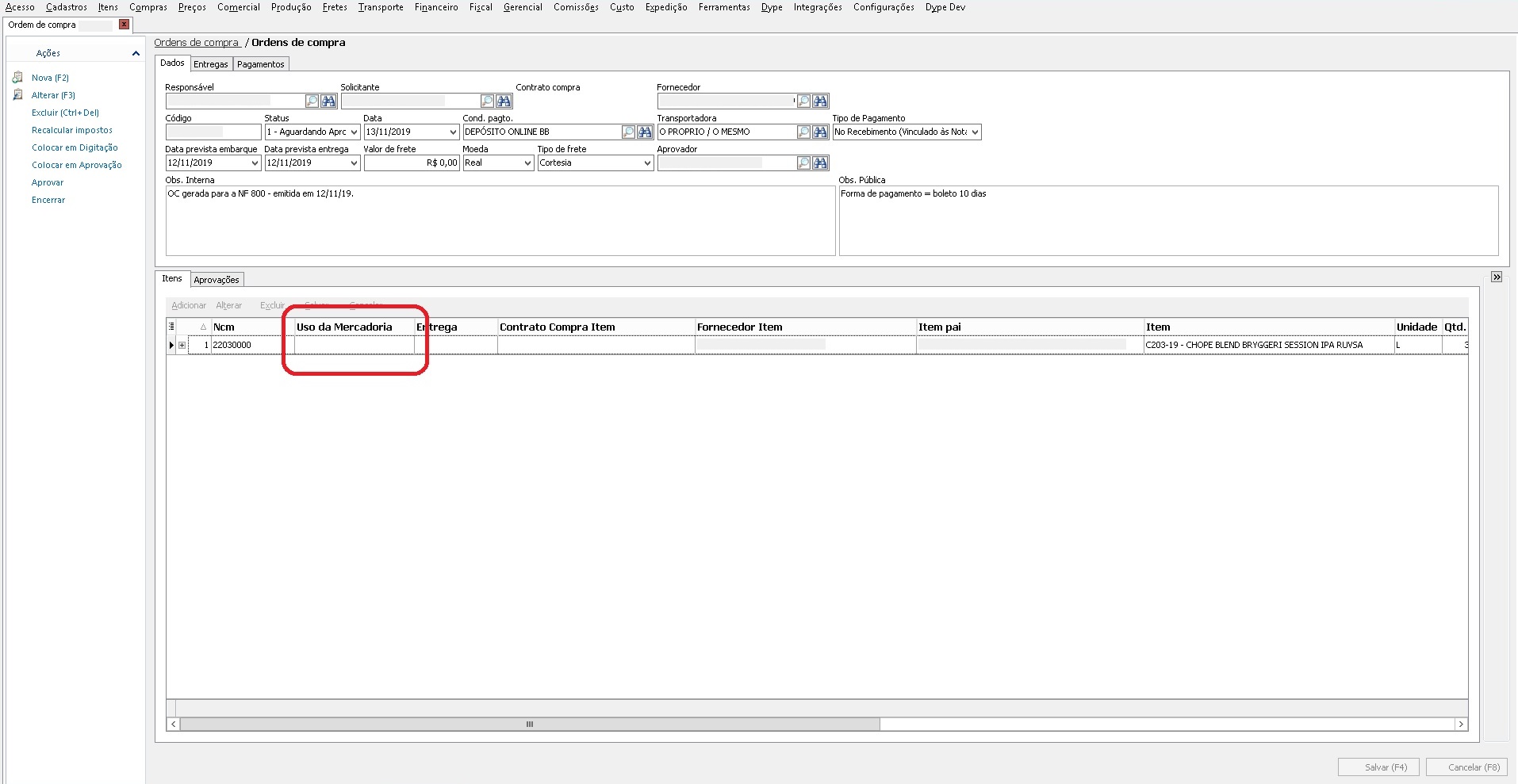The width and height of the screenshot is (1518, 784).
Task: Open the Fiscal menu
Action: [481, 7]
